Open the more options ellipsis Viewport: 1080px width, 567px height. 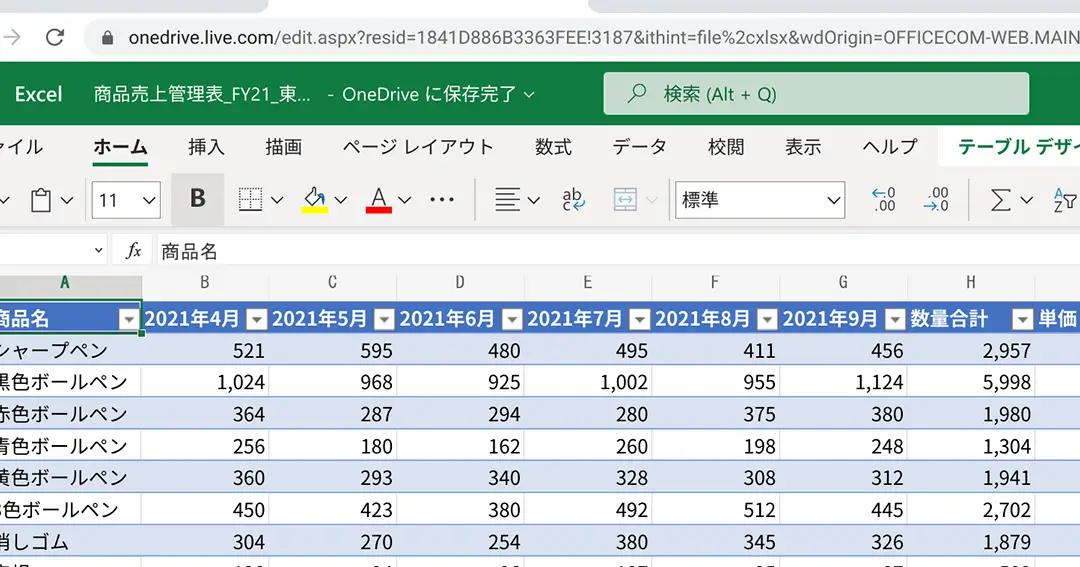tap(442, 200)
